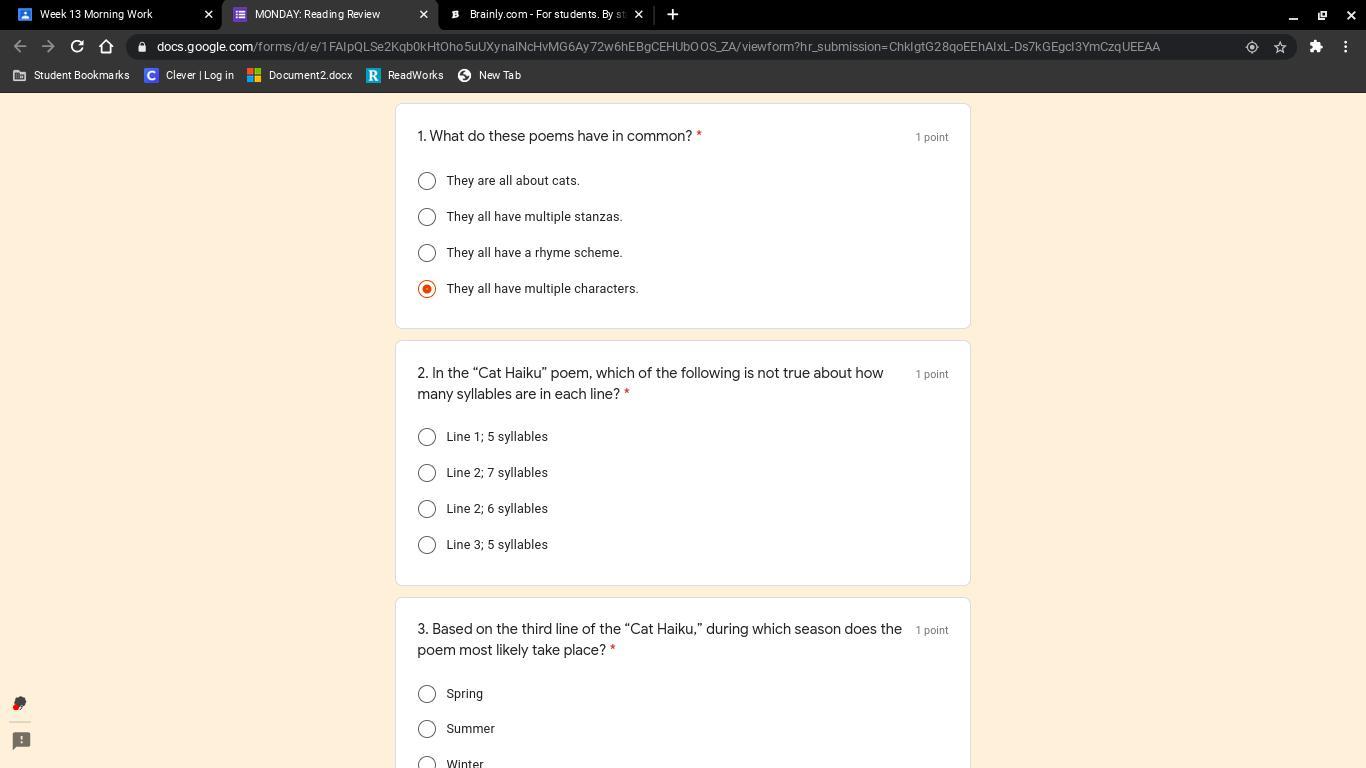Click the address bar URL

pos(658,47)
